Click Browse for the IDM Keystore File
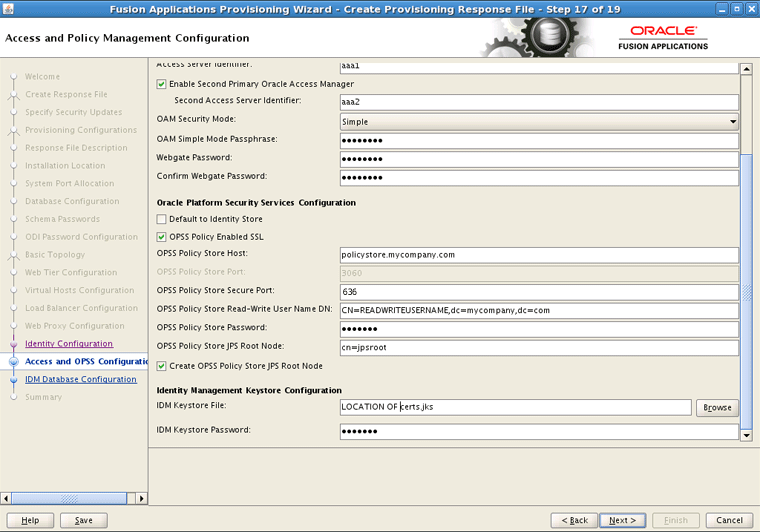This screenshot has width=760, height=532. click(717, 407)
